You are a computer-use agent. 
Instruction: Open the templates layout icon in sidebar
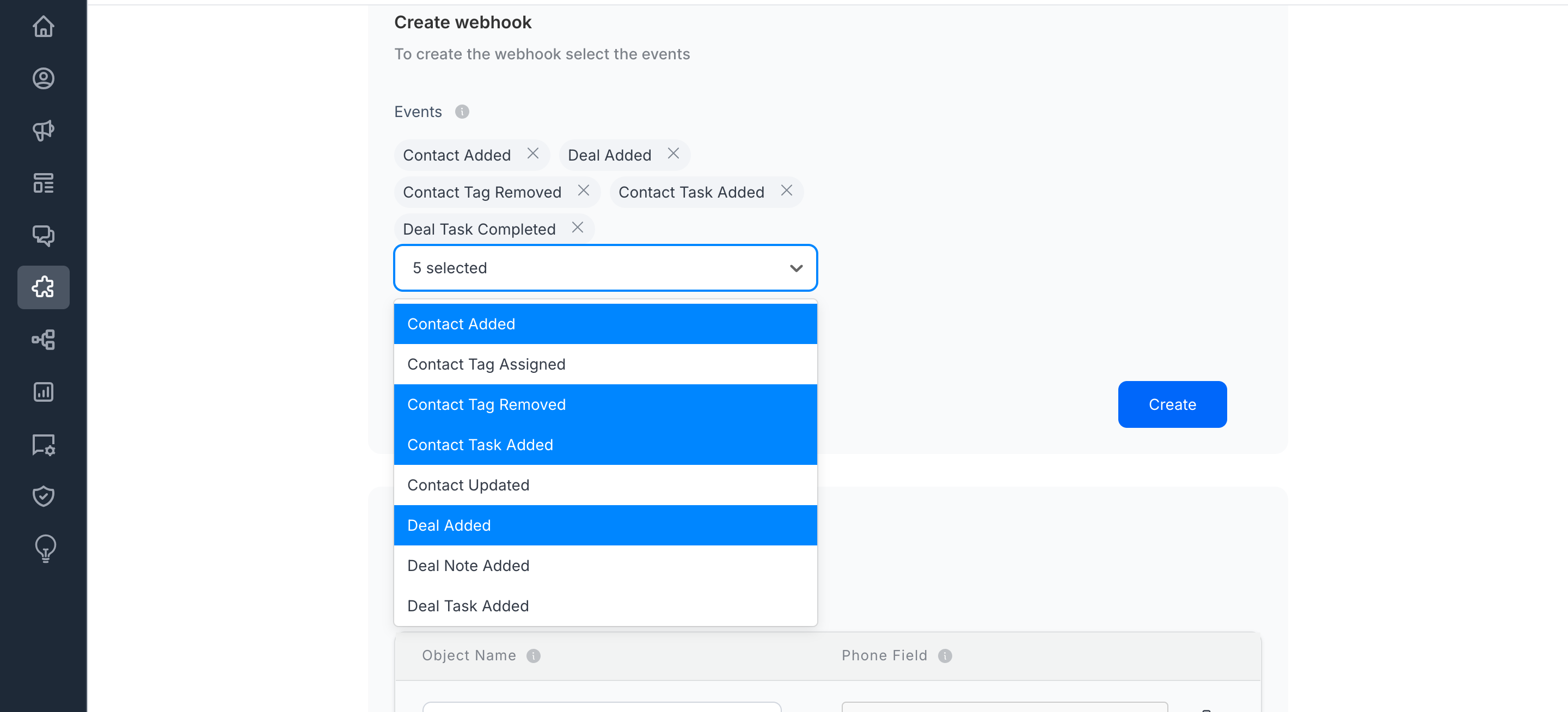[43, 183]
